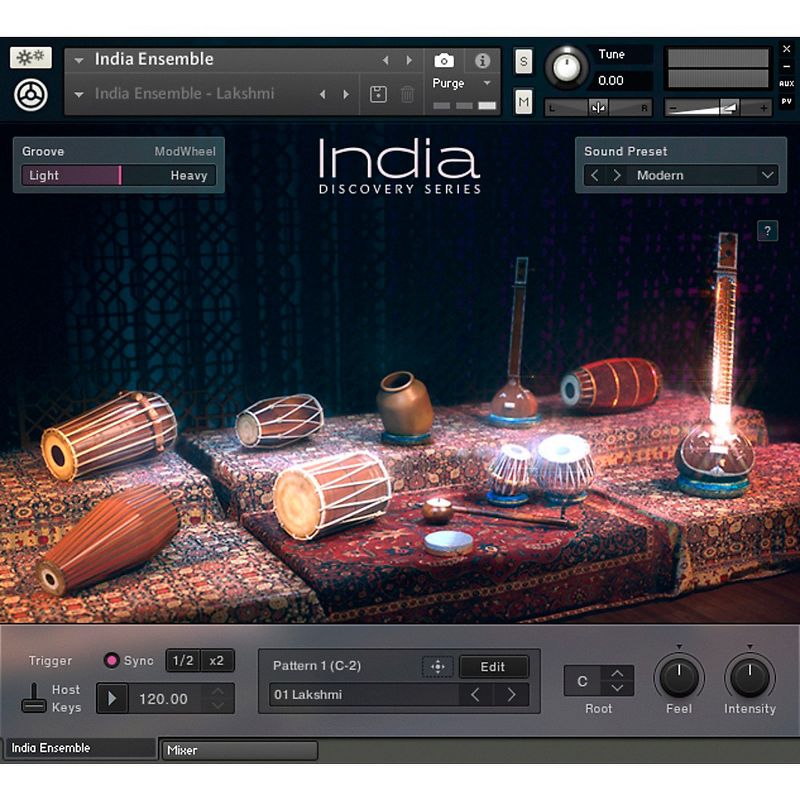The height and width of the screenshot is (800, 800).
Task: Expand the India Ensemble instrument dropdown arrow
Action: coord(79,60)
